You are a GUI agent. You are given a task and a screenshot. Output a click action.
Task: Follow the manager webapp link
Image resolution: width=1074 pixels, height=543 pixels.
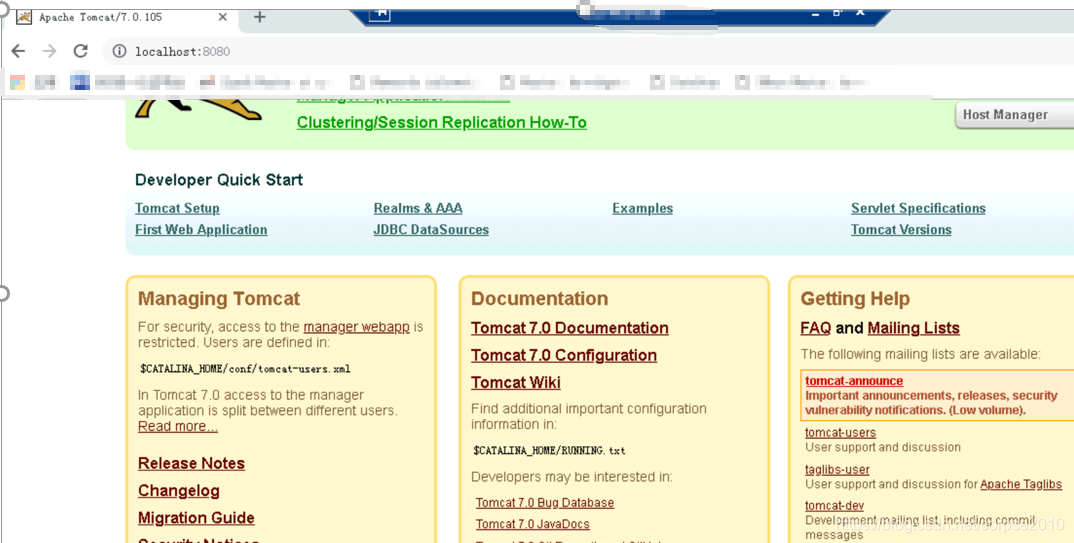coord(356,327)
